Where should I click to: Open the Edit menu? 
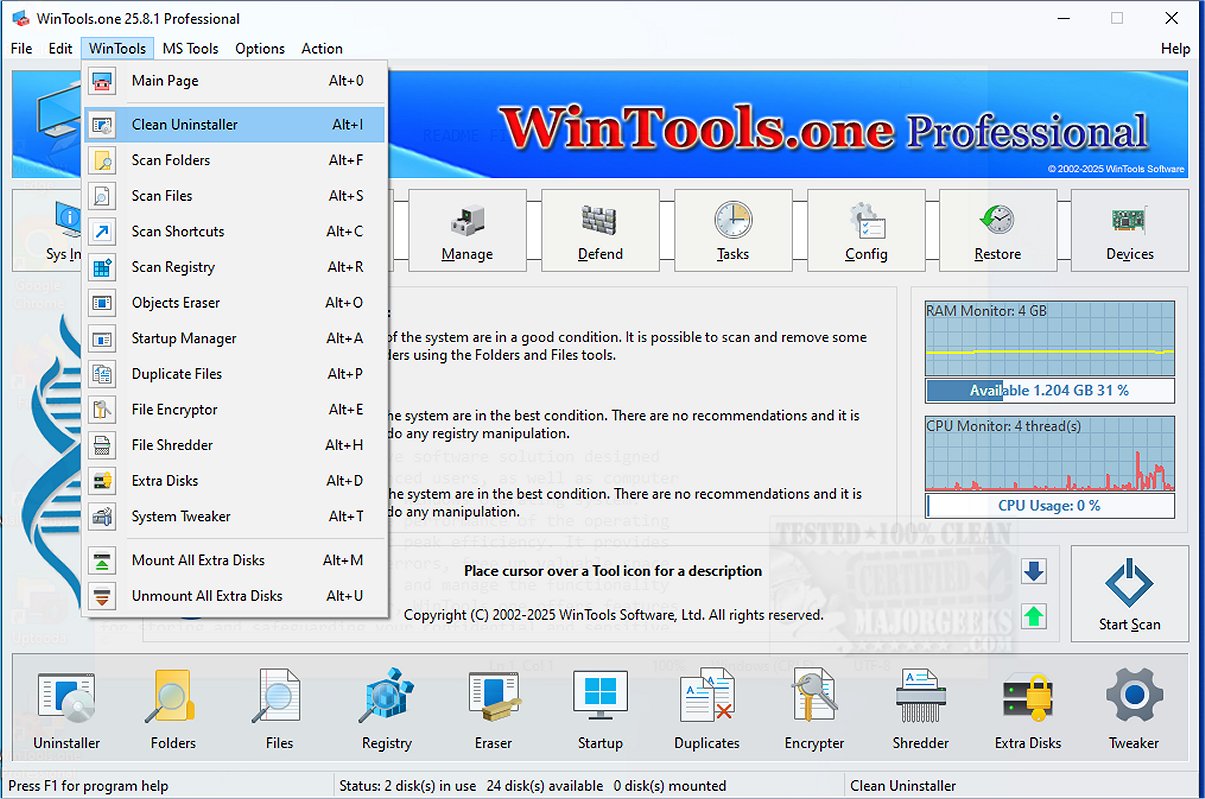[x=61, y=48]
